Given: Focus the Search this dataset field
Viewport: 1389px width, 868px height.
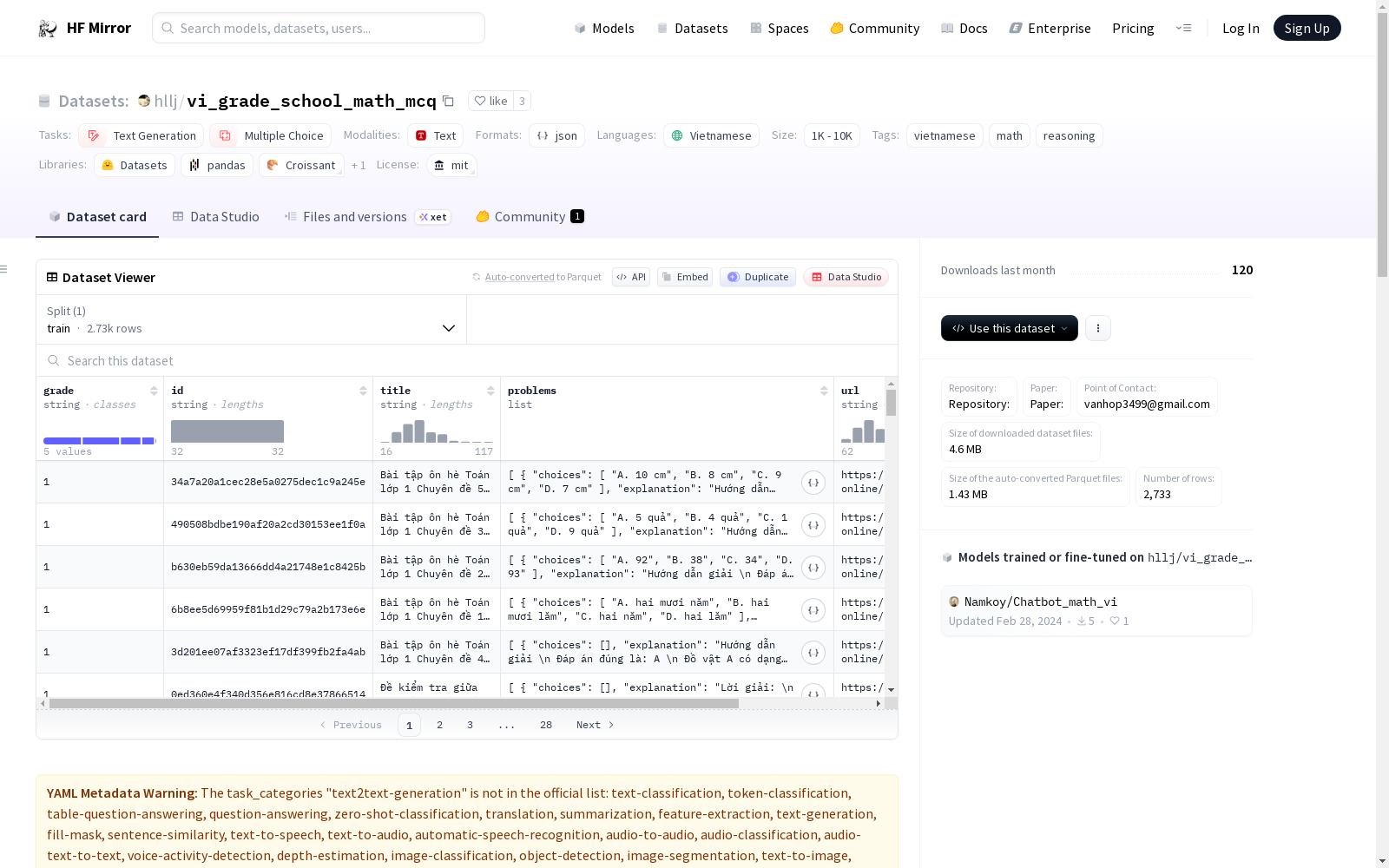Looking at the screenshot, I should (467, 360).
